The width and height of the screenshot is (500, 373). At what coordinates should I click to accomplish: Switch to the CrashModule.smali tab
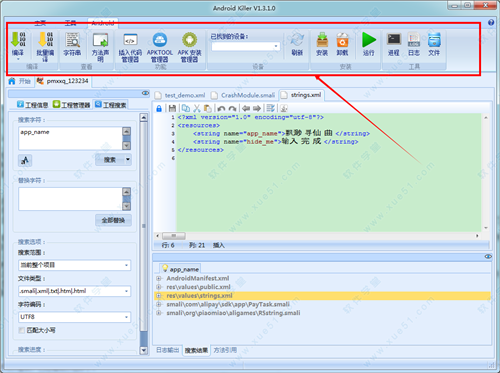[x=248, y=95]
